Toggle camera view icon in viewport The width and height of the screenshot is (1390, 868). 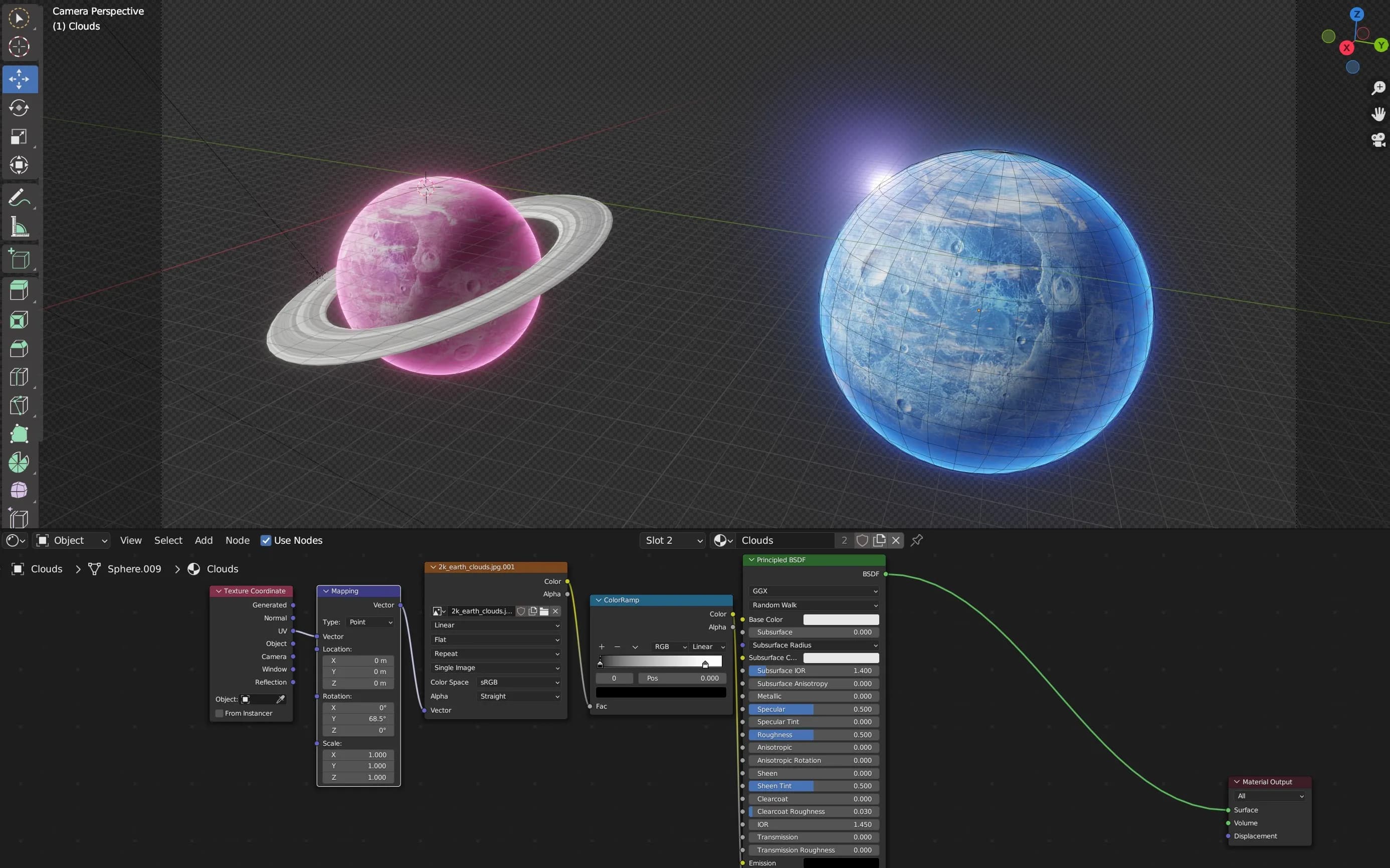(1378, 139)
